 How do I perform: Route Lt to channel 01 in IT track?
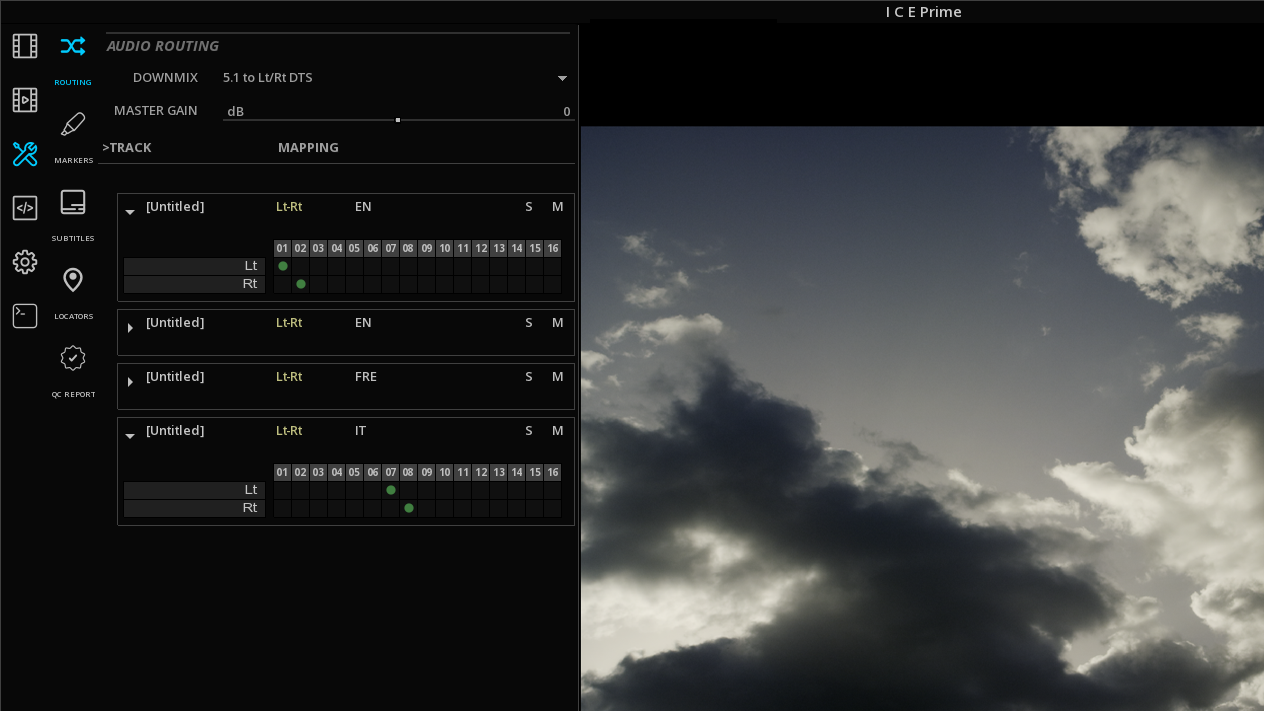tap(283, 490)
